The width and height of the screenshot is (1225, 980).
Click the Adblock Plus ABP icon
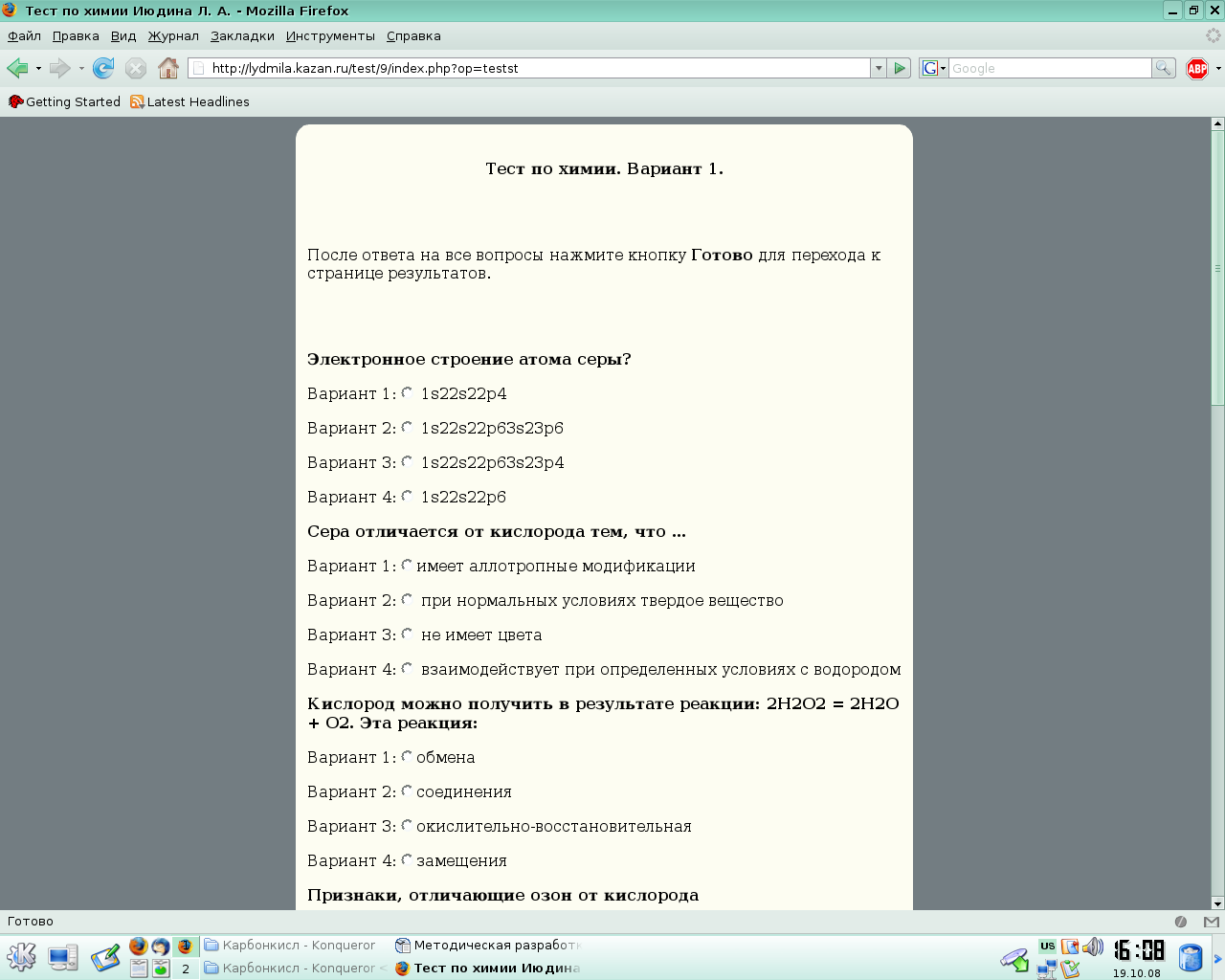click(1196, 68)
